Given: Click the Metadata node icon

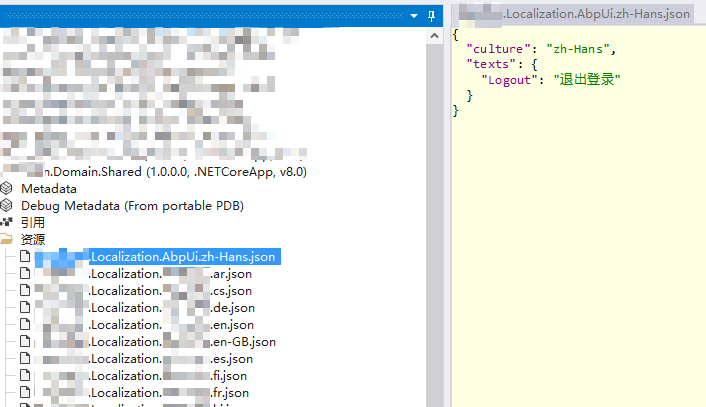Looking at the screenshot, I should coord(7,188).
